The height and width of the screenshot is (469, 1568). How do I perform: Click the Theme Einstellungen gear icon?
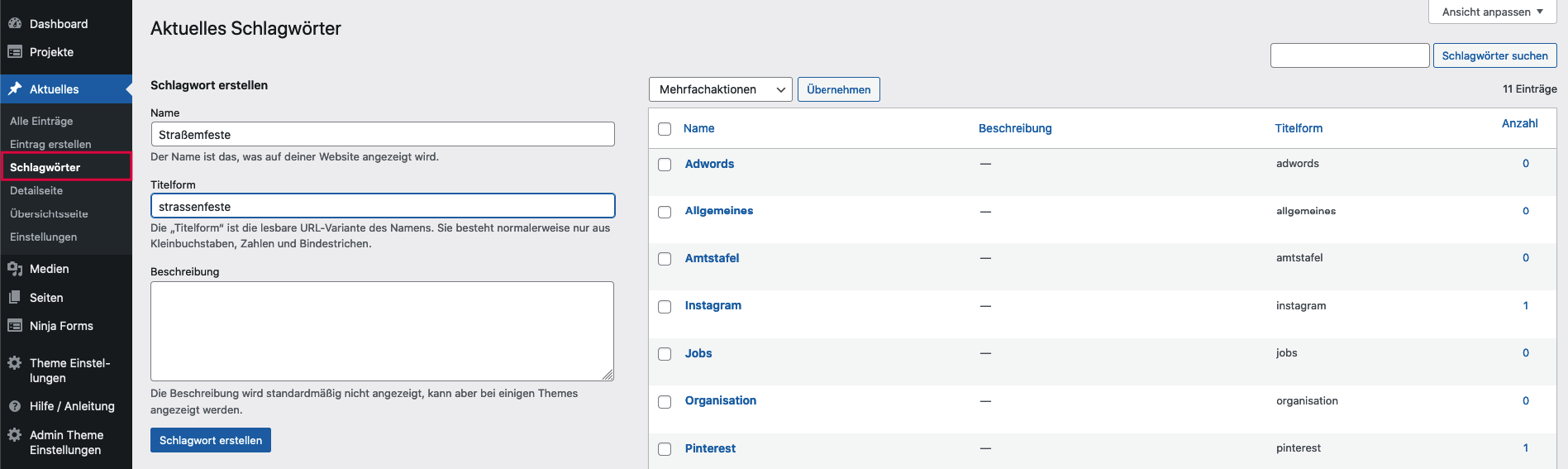[x=15, y=363]
